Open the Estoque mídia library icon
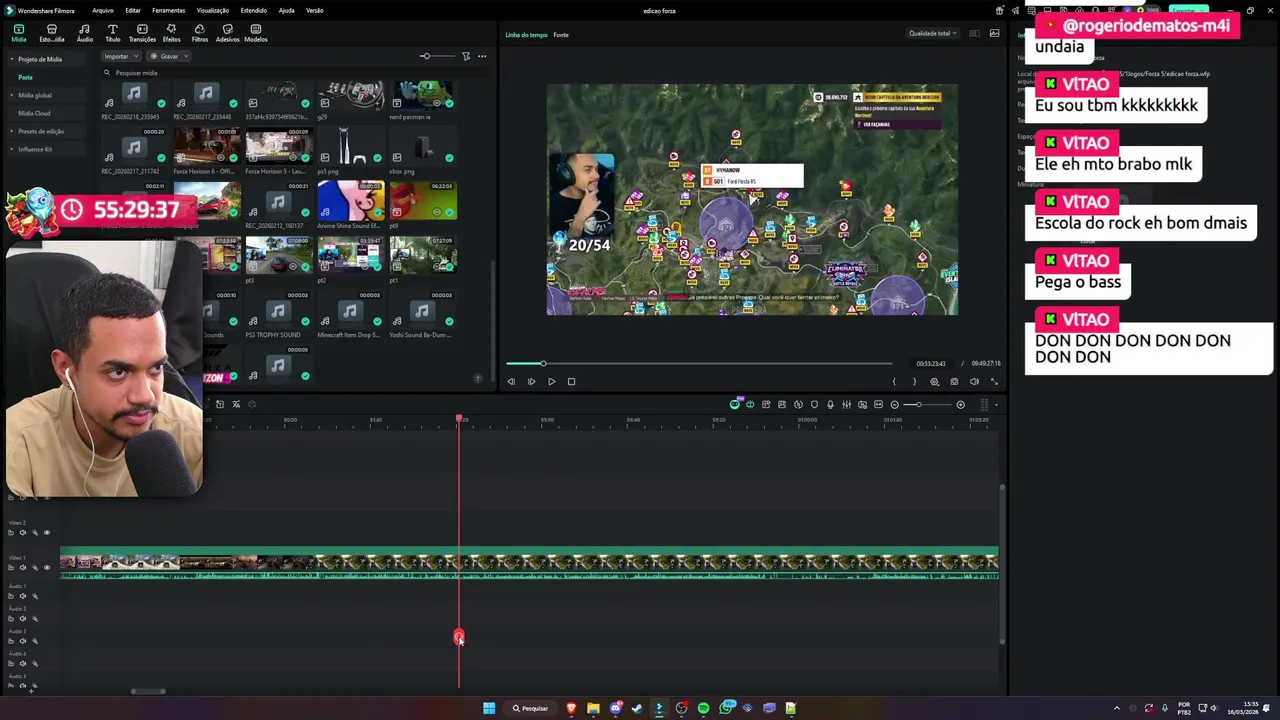Image resolution: width=1280 pixels, height=720 pixels. (x=52, y=33)
